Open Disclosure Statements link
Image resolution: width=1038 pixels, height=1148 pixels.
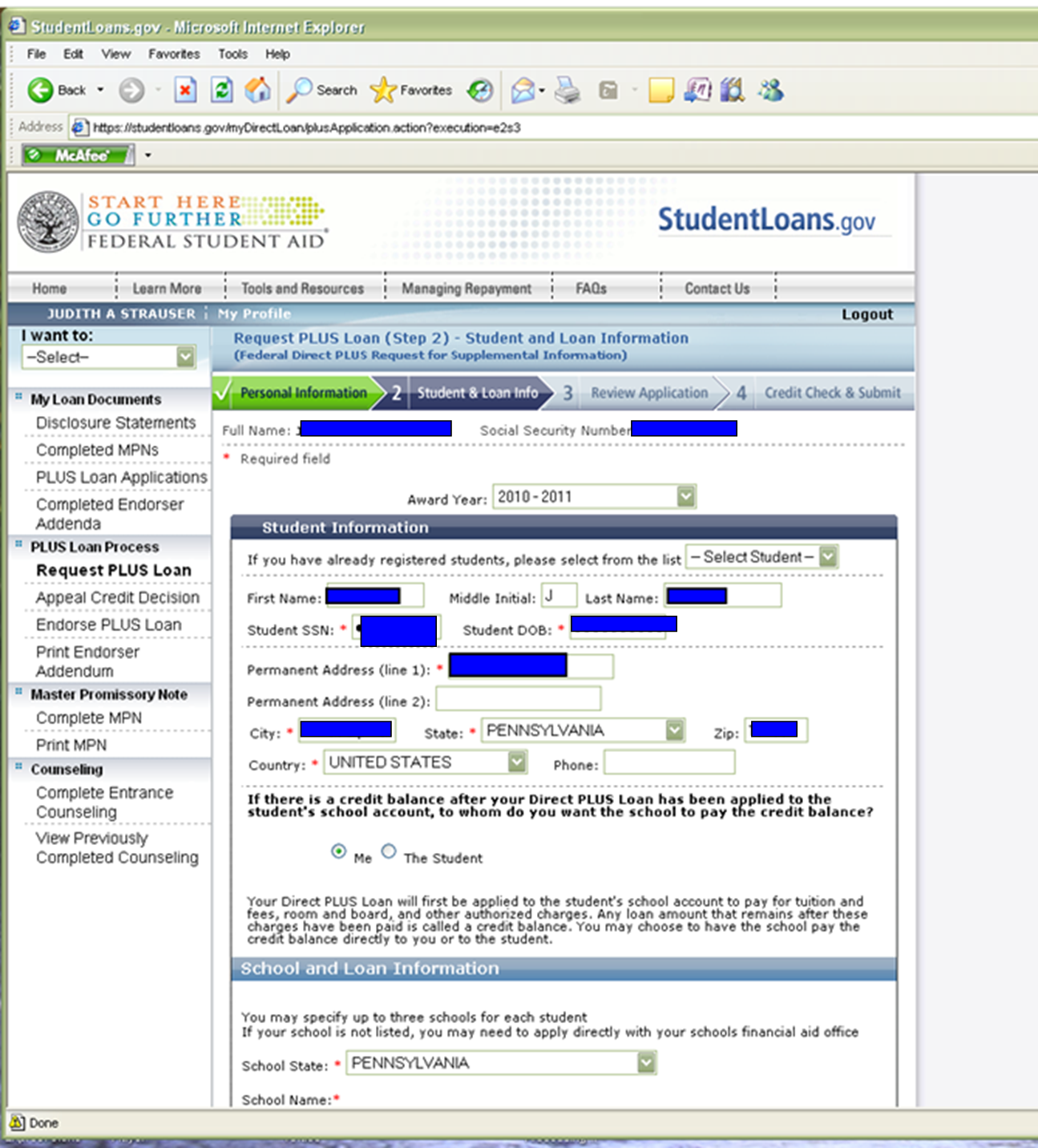click(115, 422)
